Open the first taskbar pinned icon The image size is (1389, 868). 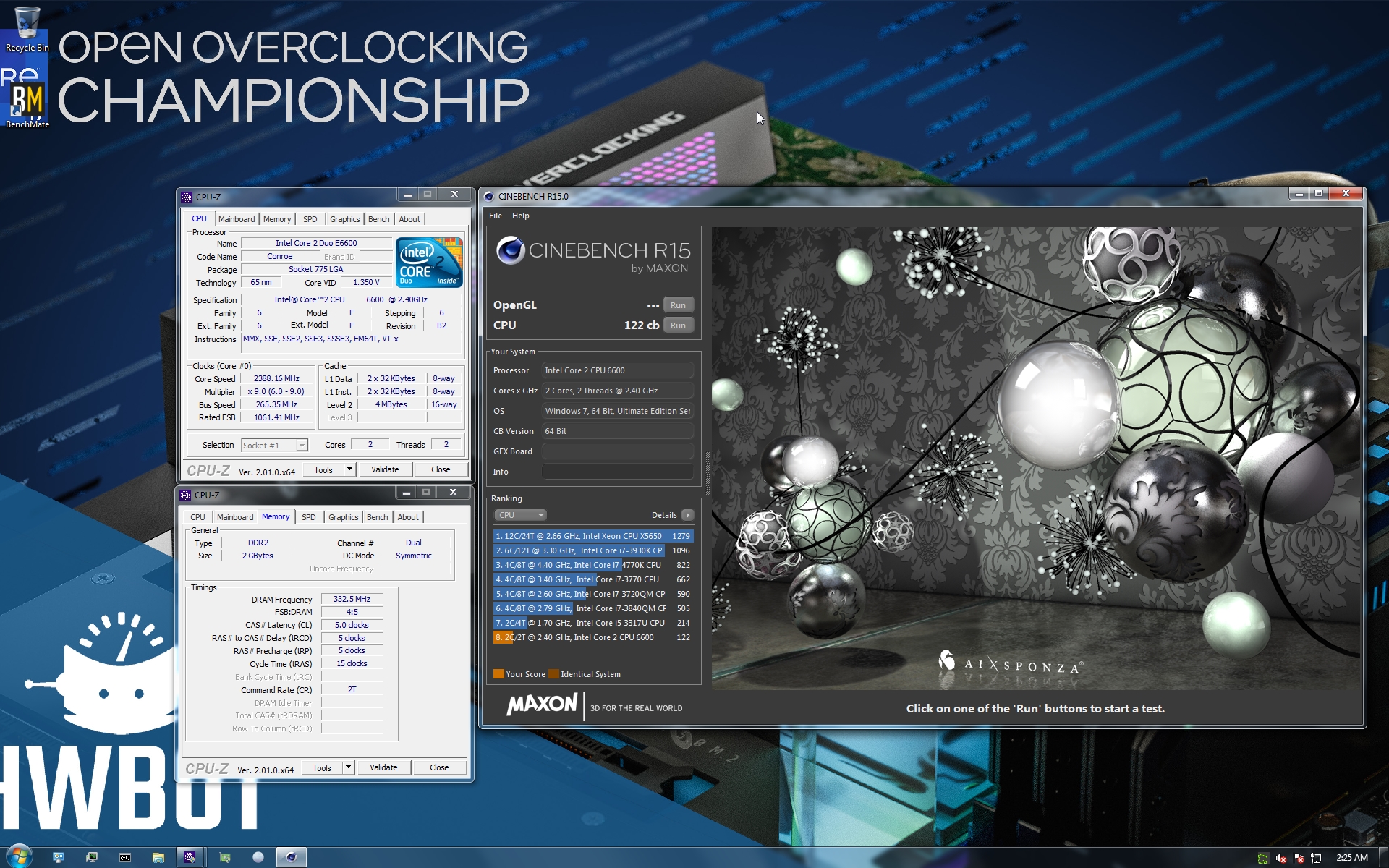click(x=59, y=857)
